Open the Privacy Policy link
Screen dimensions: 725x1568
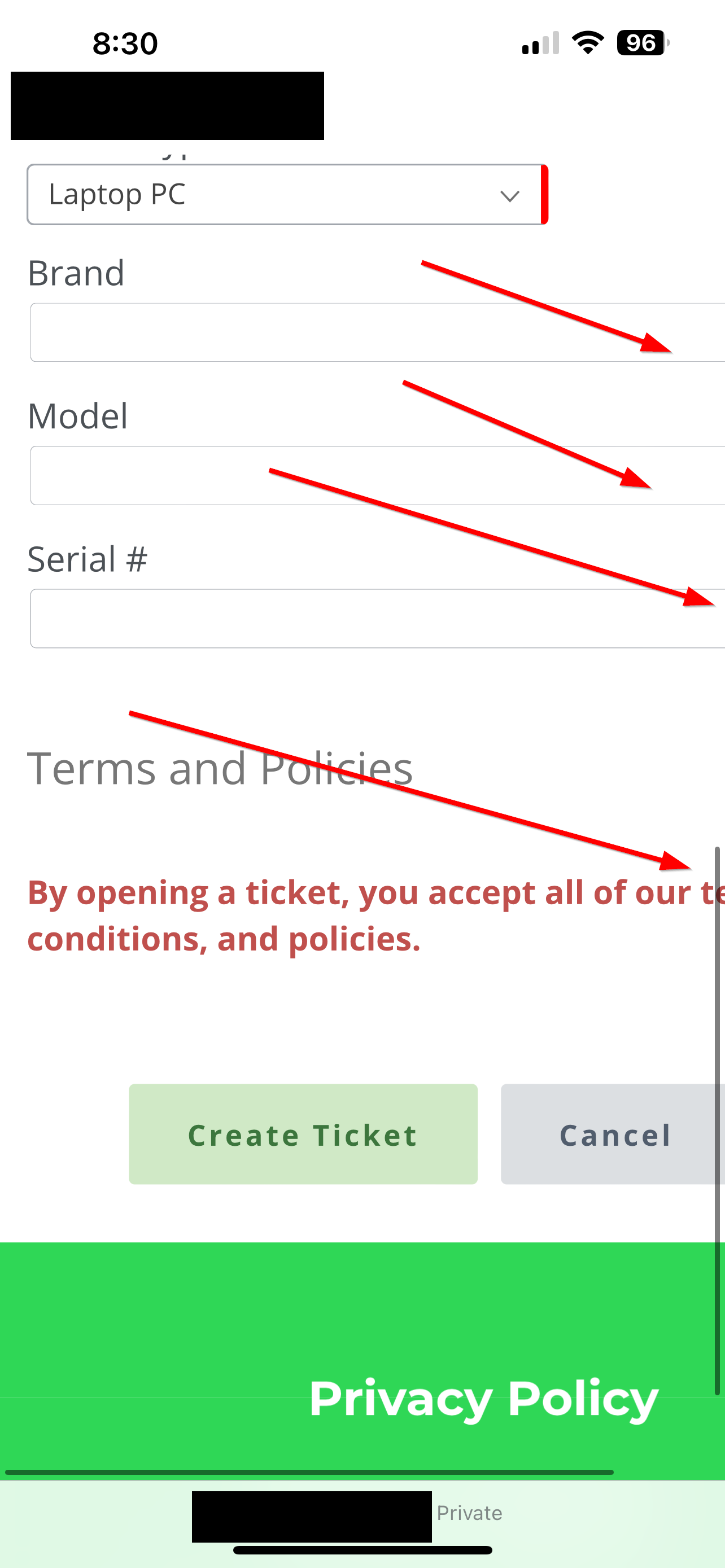point(483,1399)
